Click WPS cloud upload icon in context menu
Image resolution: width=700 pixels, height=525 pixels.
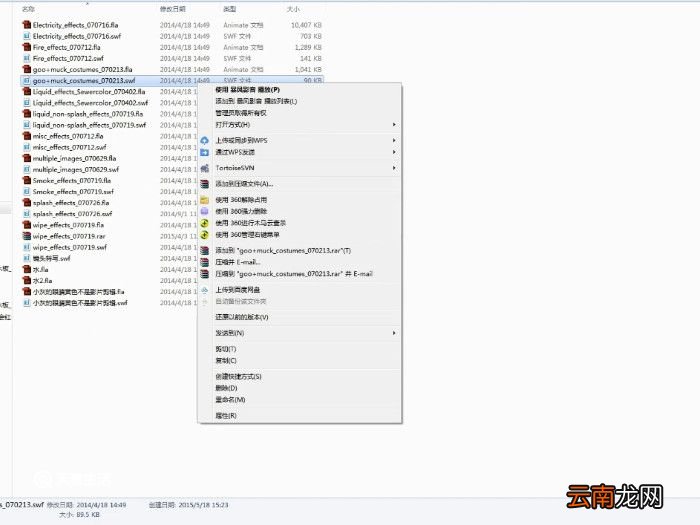pos(205,140)
